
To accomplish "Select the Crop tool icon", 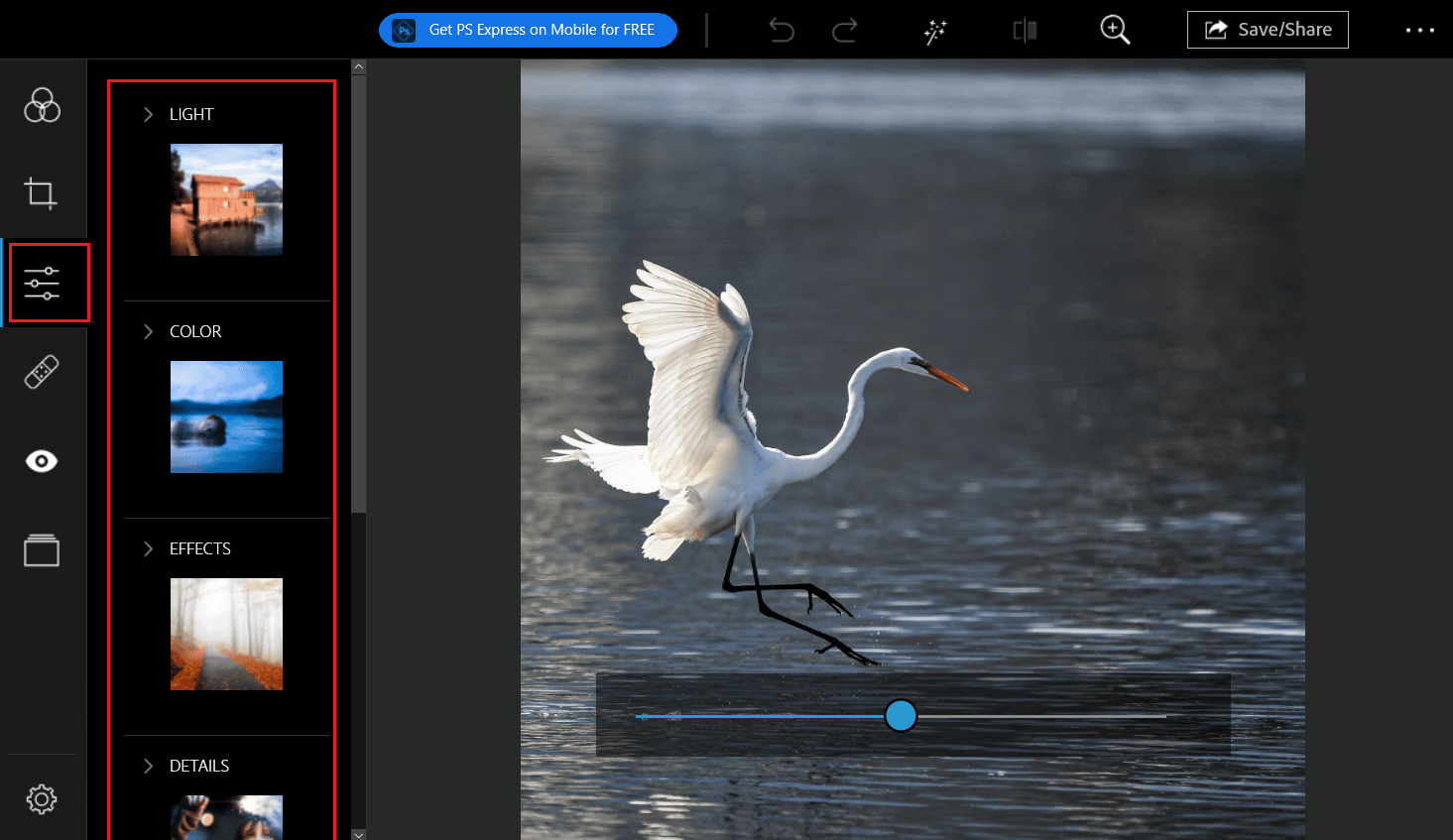I will point(41,192).
